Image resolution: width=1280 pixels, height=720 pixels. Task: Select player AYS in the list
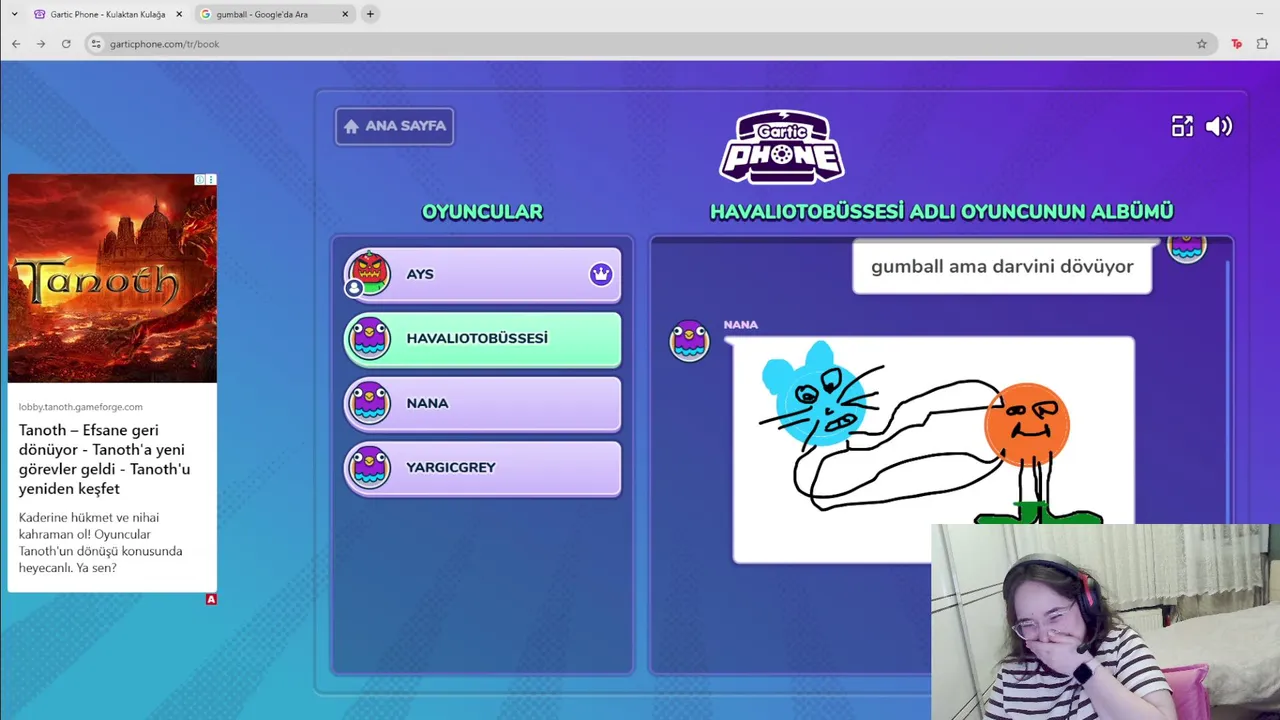point(482,274)
